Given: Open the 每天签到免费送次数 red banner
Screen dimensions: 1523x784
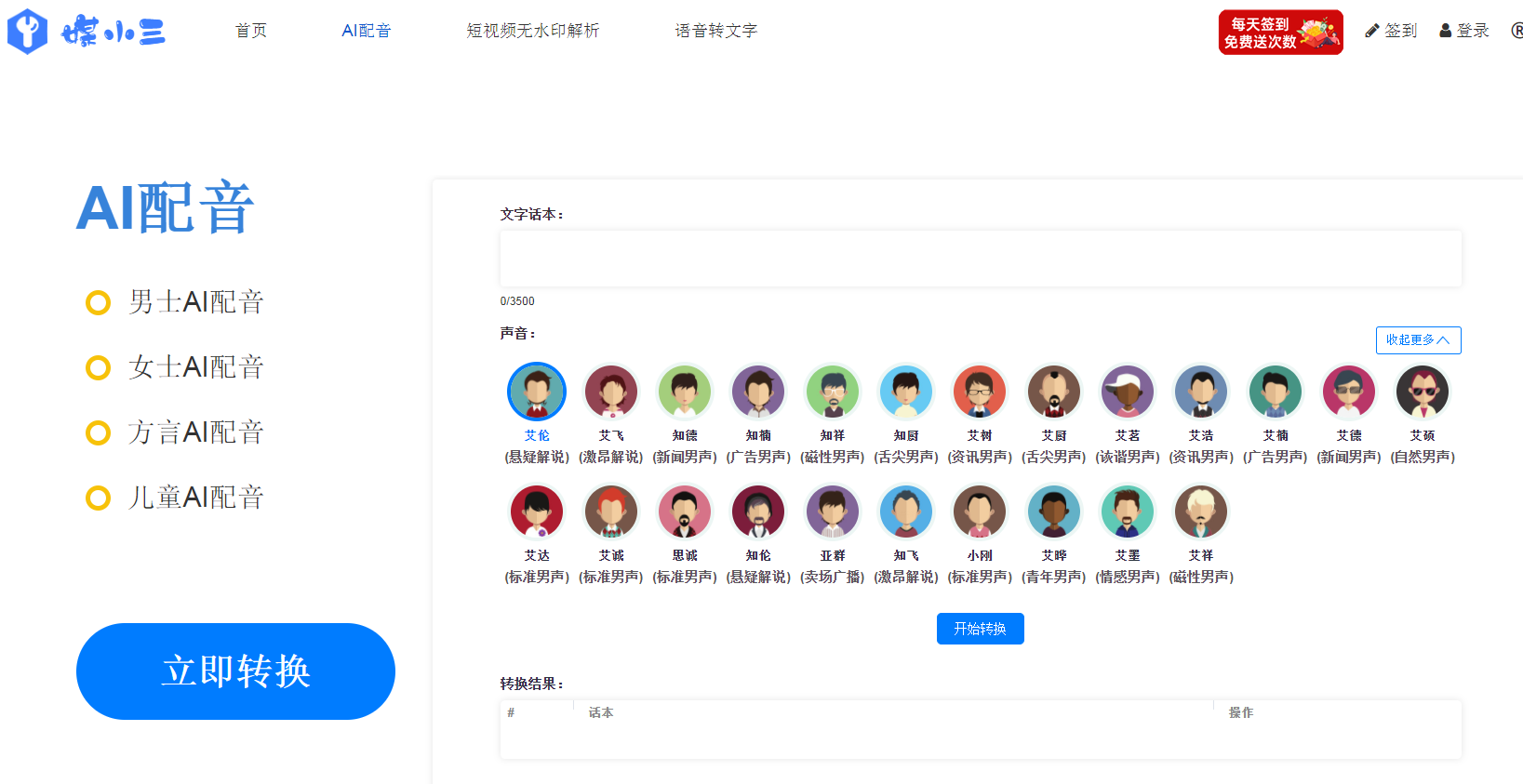Looking at the screenshot, I should pos(1281,33).
